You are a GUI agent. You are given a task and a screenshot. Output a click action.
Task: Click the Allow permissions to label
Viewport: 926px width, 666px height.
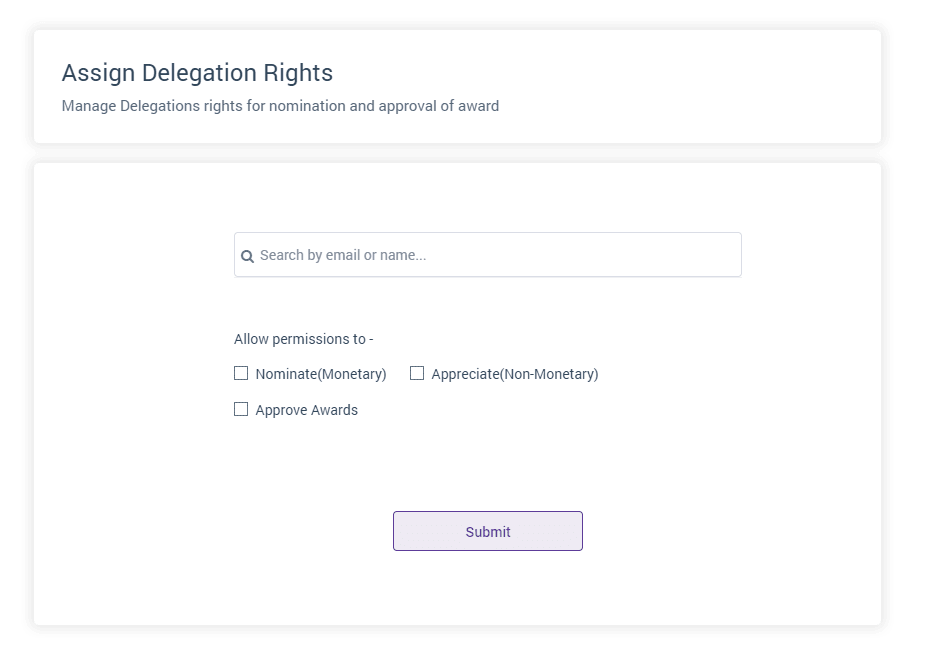303,339
